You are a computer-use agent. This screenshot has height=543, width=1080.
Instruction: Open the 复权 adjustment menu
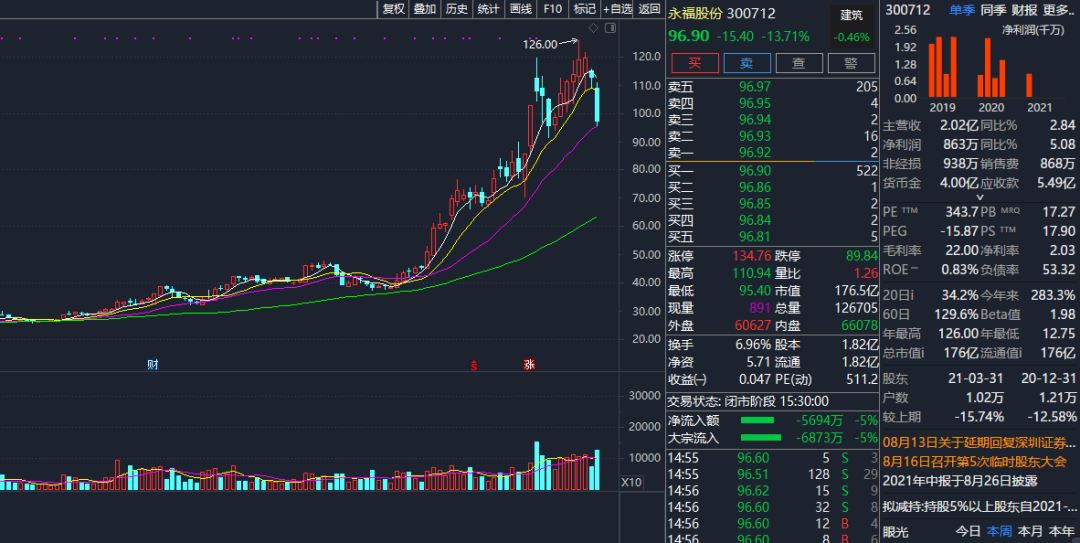393,9
